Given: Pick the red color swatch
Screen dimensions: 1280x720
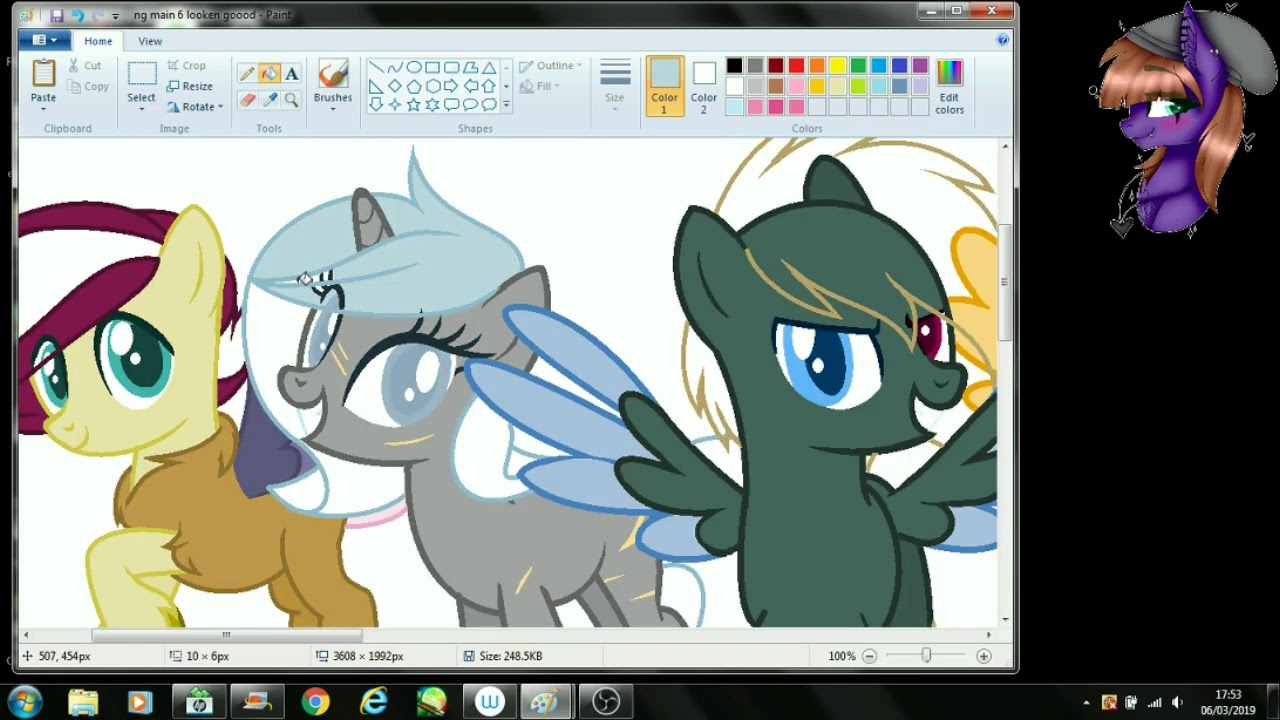Looking at the screenshot, I should (x=796, y=66).
